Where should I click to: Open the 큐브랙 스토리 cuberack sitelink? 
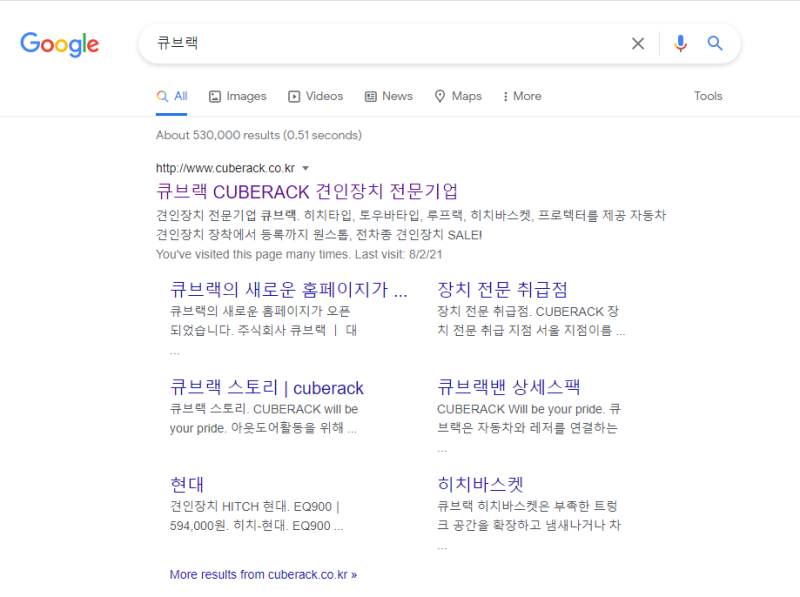[266, 388]
